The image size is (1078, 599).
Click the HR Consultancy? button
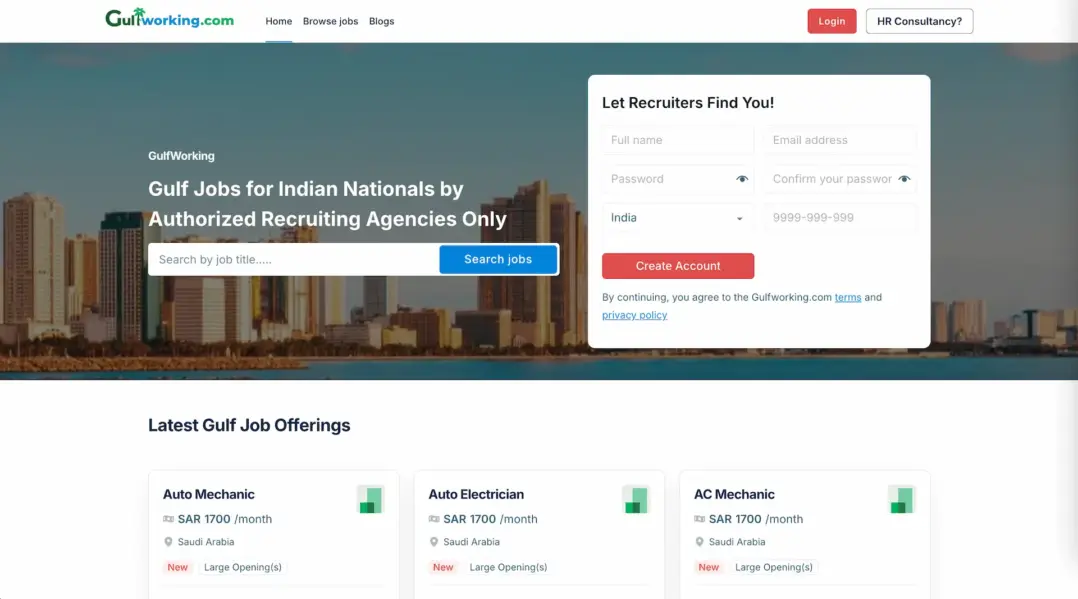click(919, 21)
